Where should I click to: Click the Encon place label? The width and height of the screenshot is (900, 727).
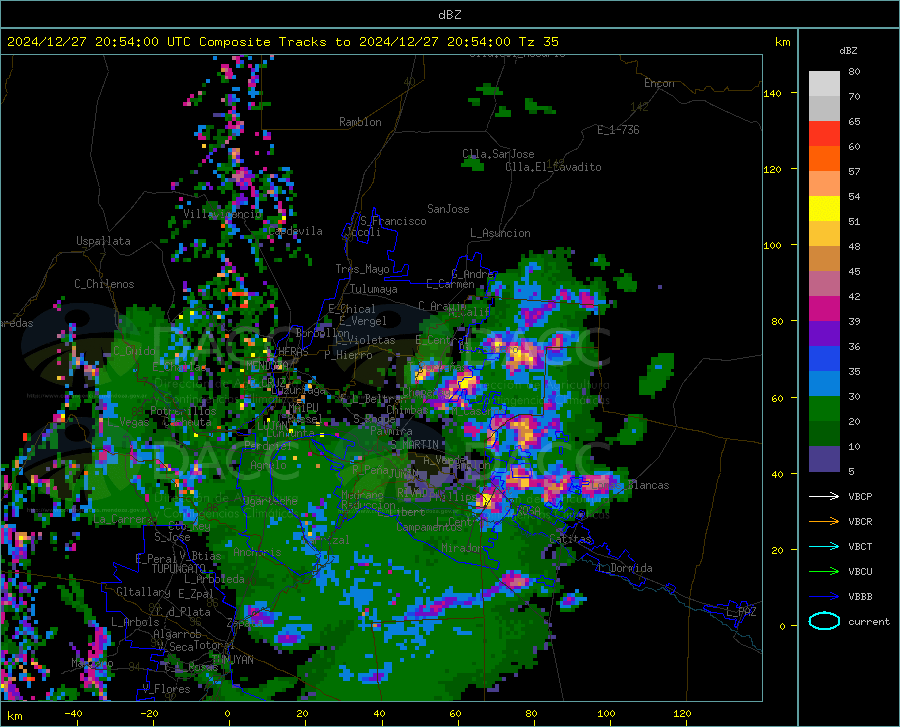(x=659, y=83)
